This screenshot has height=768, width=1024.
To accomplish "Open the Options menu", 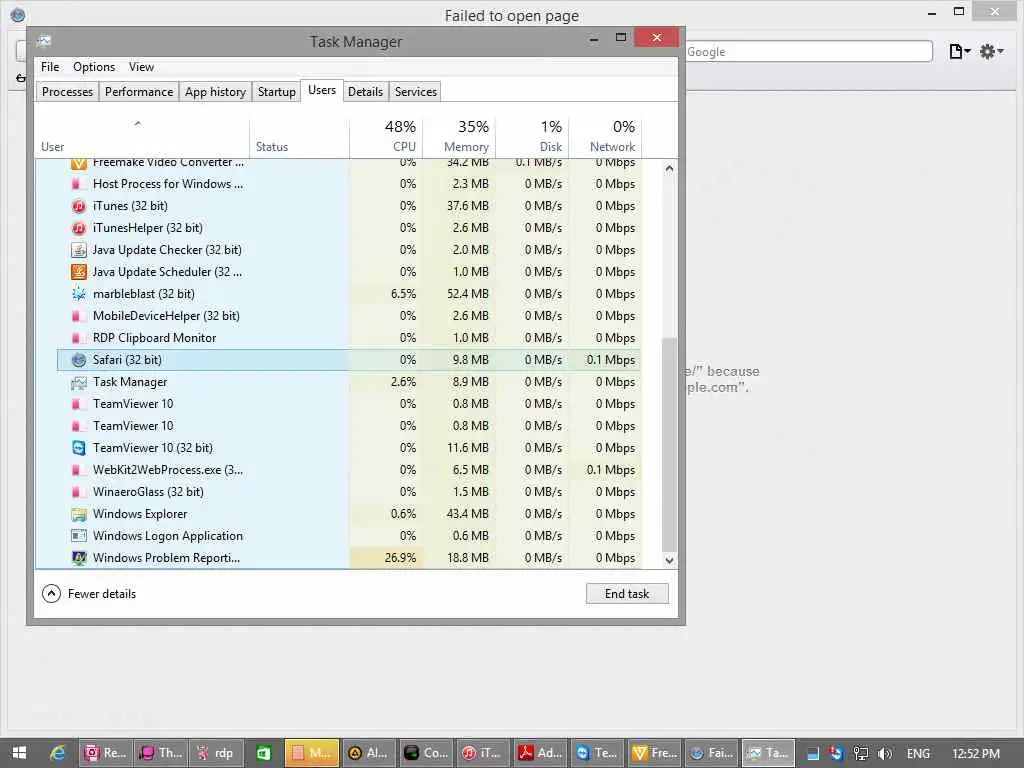I will click(x=94, y=67).
